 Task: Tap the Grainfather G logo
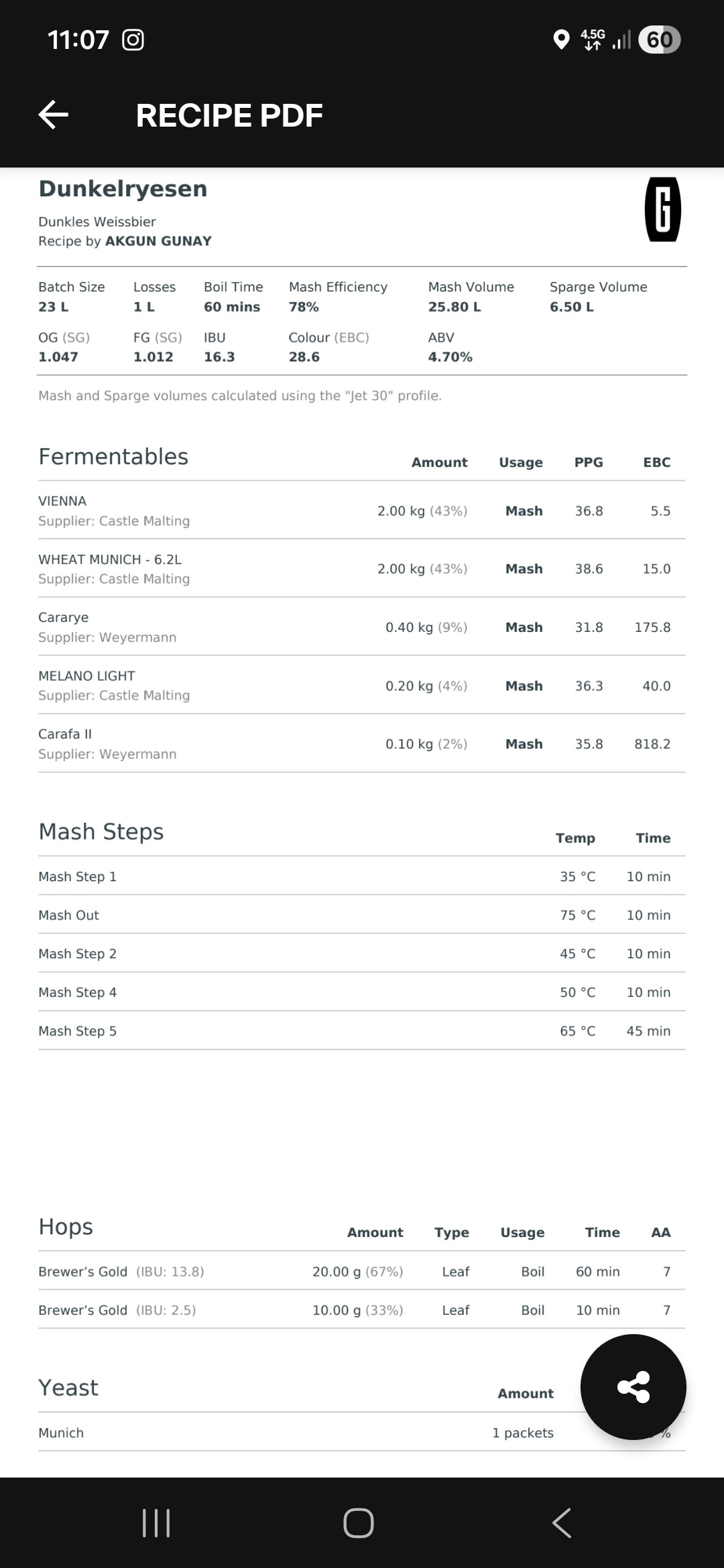pyautogui.click(x=662, y=209)
